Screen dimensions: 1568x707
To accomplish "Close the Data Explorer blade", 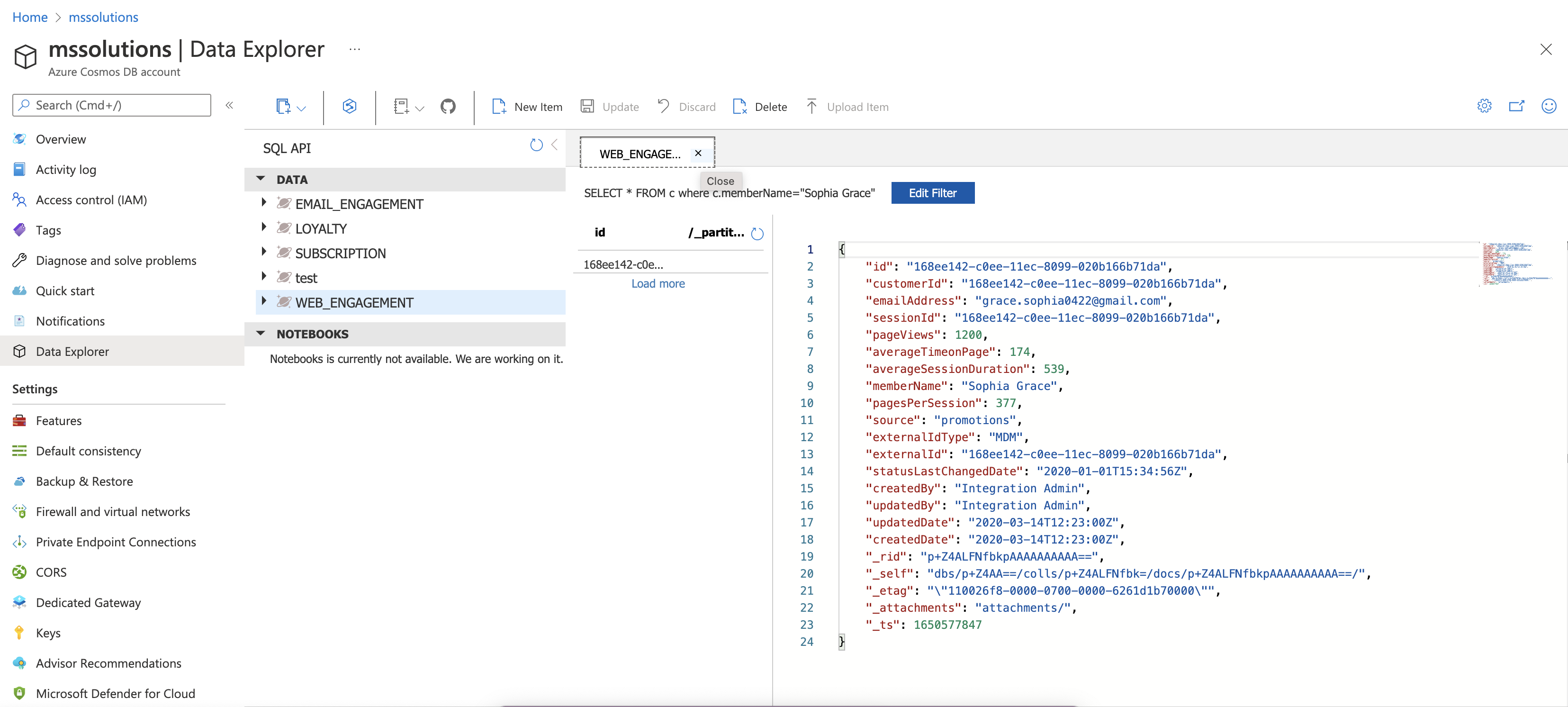I will tap(1545, 49).
